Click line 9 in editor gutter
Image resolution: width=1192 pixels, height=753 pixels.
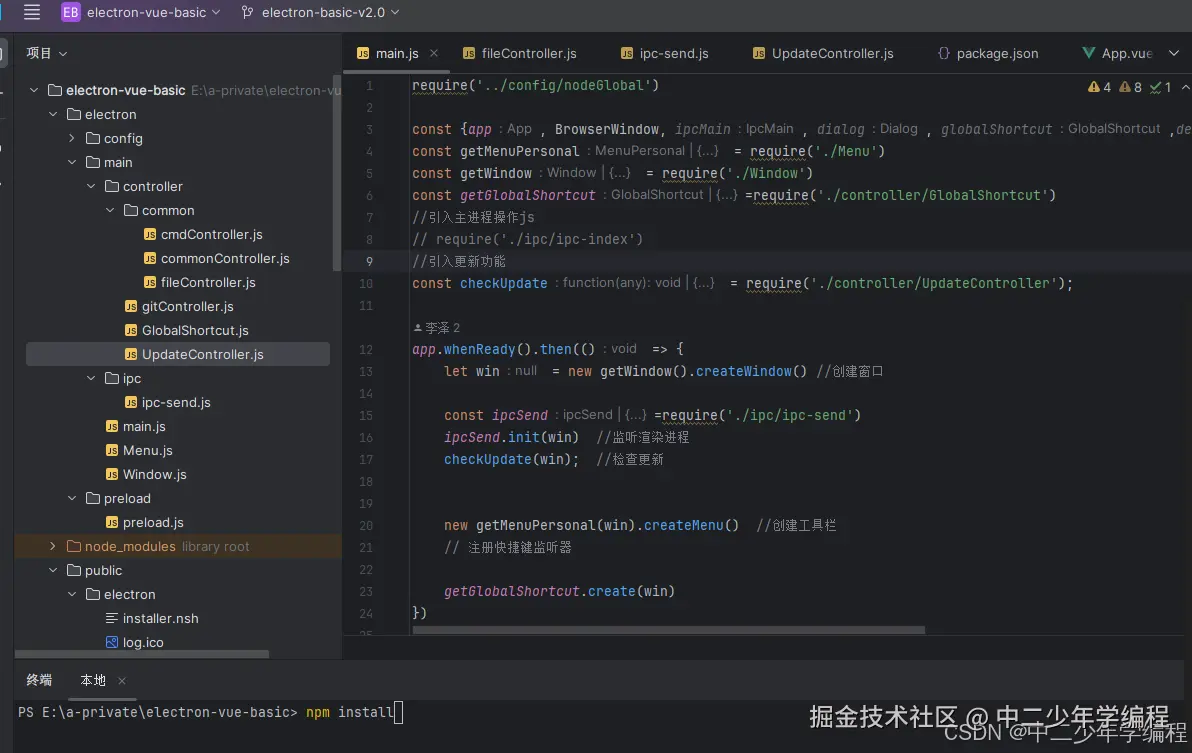click(369, 261)
